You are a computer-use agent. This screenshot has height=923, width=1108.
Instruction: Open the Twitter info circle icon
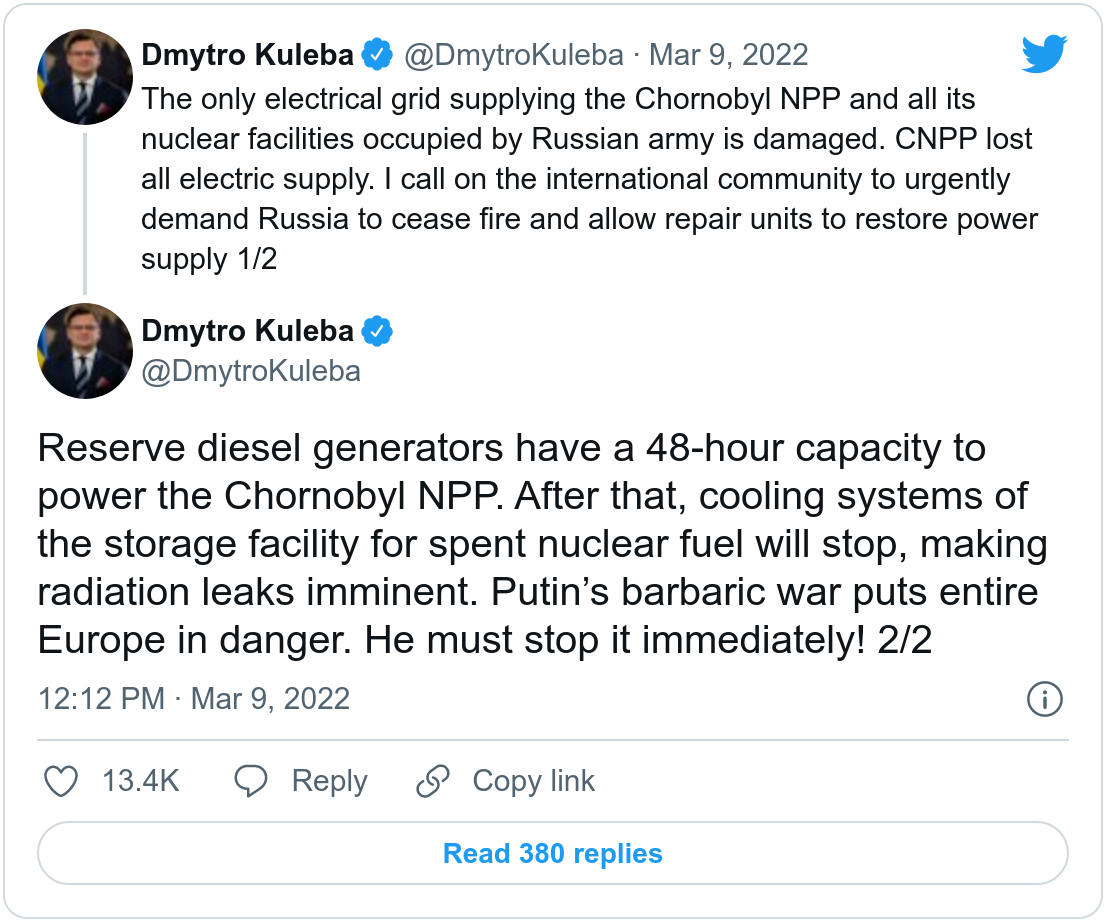coord(1044,699)
